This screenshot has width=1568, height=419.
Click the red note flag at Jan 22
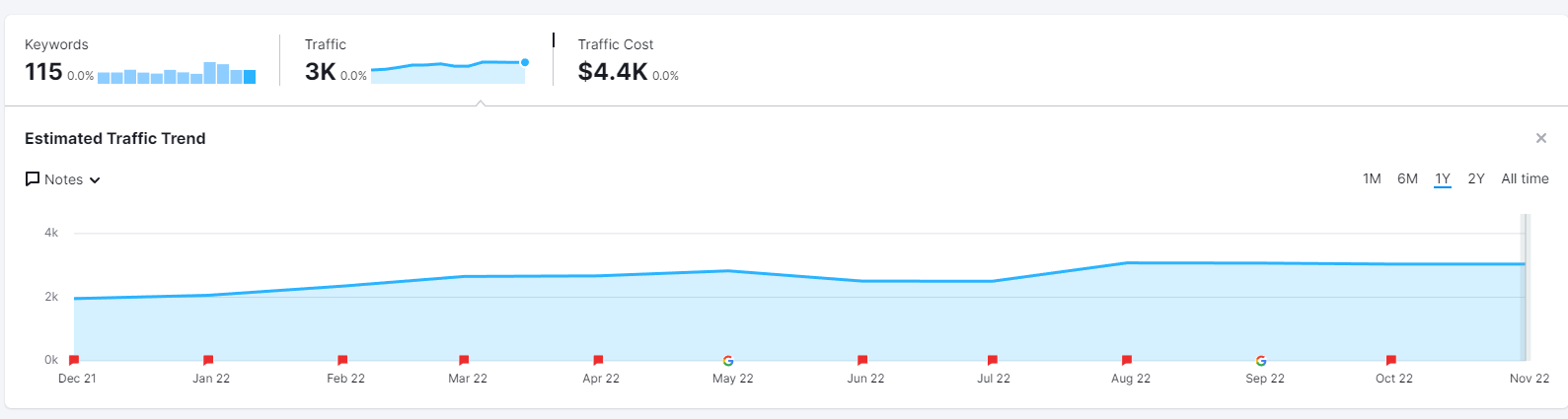tap(208, 360)
